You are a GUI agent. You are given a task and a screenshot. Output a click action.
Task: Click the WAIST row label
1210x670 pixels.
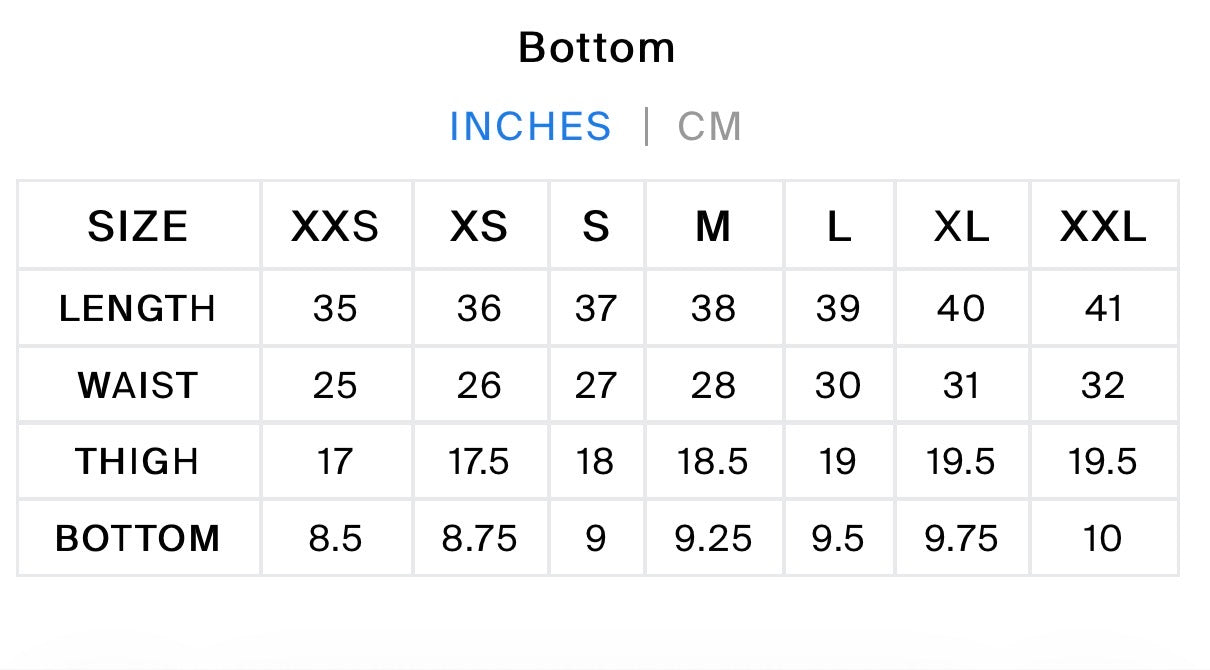click(x=138, y=386)
